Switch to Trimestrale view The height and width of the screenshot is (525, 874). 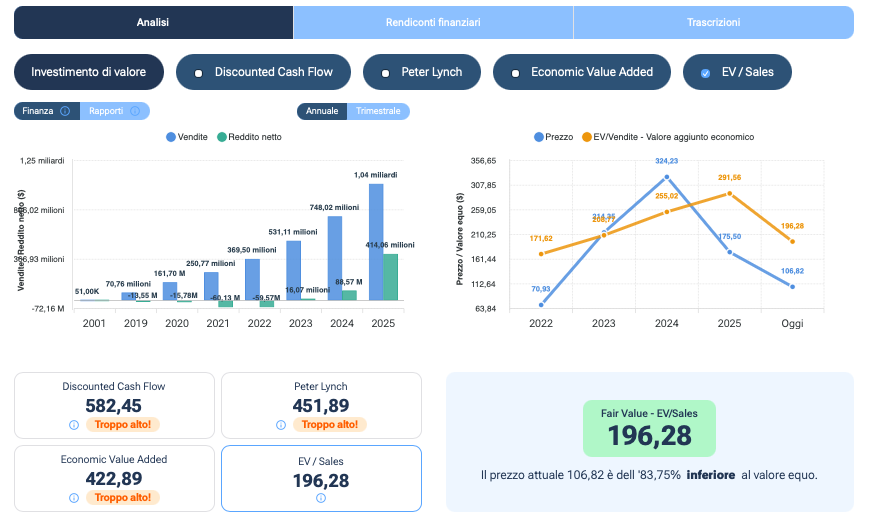[378, 111]
